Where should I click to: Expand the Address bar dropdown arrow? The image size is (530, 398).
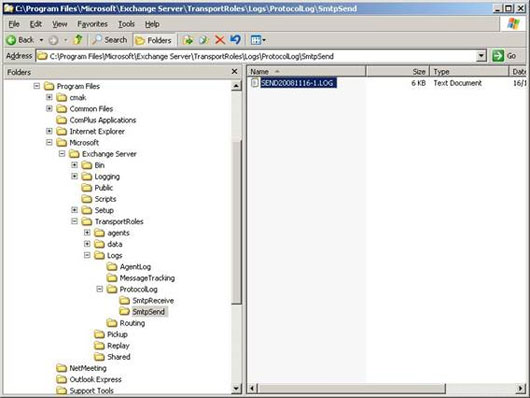(x=481, y=56)
